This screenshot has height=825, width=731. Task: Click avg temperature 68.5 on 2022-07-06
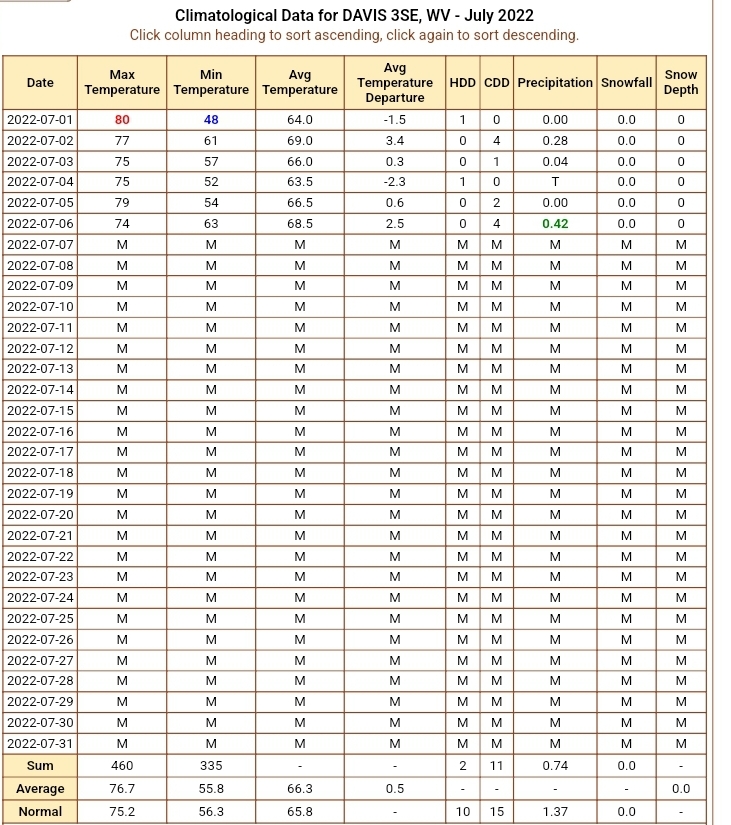(300, 224)
